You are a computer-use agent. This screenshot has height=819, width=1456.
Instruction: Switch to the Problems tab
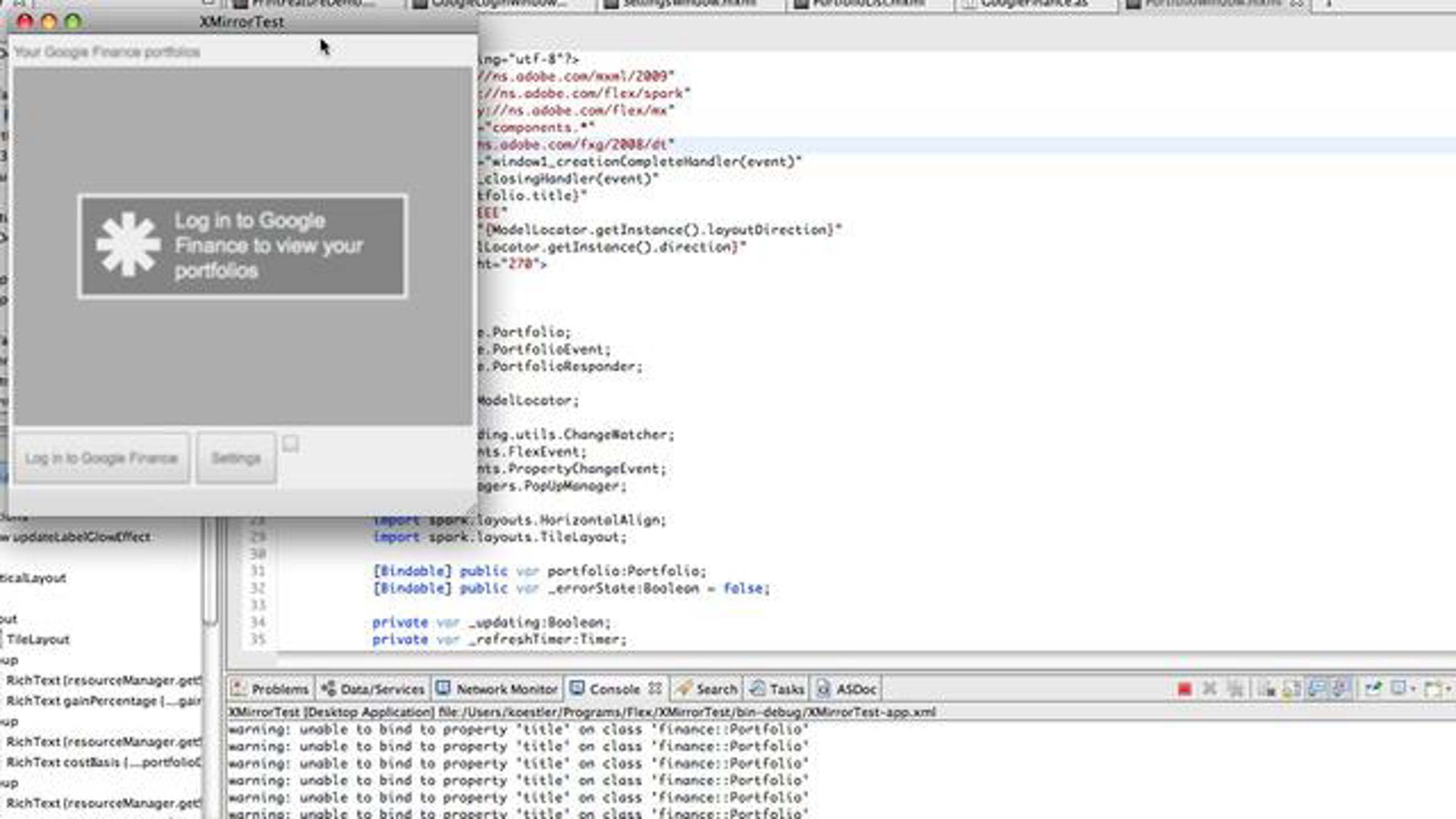(271, 689)
